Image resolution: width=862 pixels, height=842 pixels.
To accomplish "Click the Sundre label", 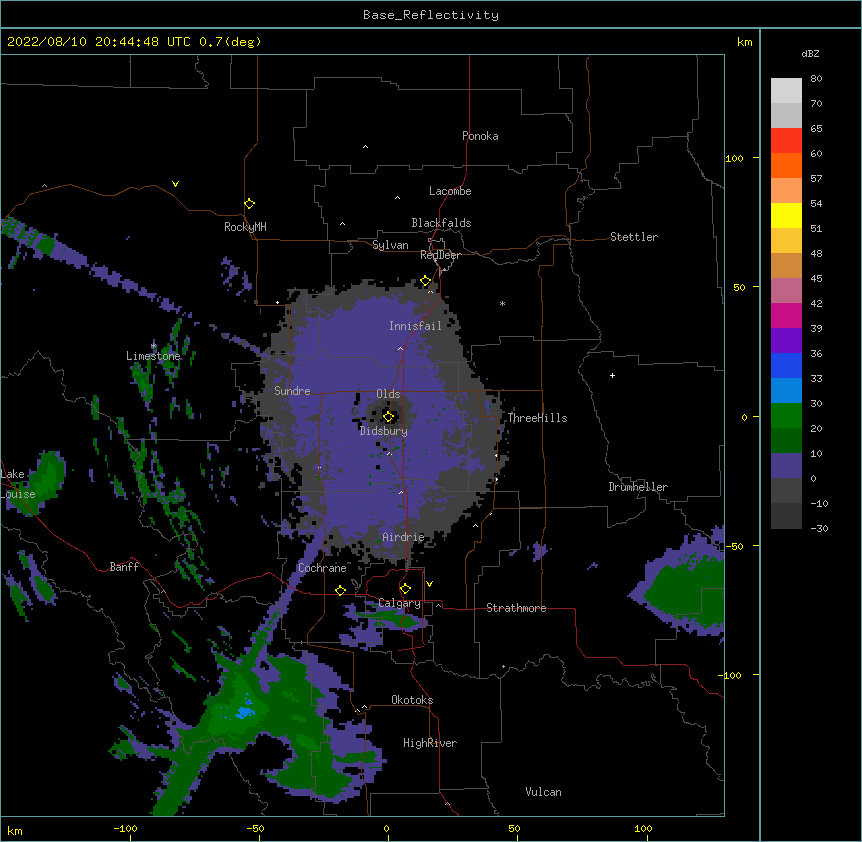I will 292,391.
